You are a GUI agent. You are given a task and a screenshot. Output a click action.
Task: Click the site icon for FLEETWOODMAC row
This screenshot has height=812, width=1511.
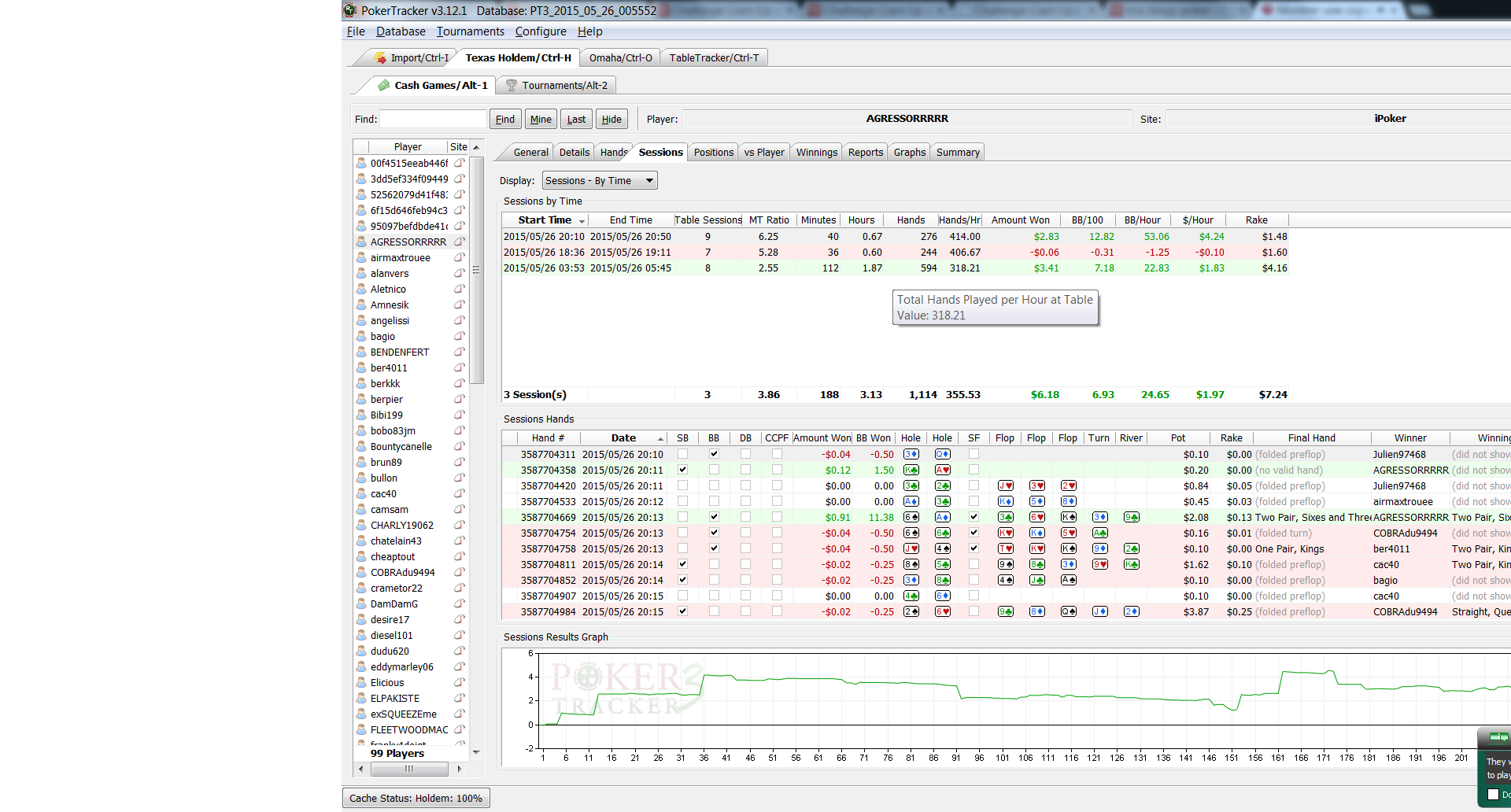[459, 729]
